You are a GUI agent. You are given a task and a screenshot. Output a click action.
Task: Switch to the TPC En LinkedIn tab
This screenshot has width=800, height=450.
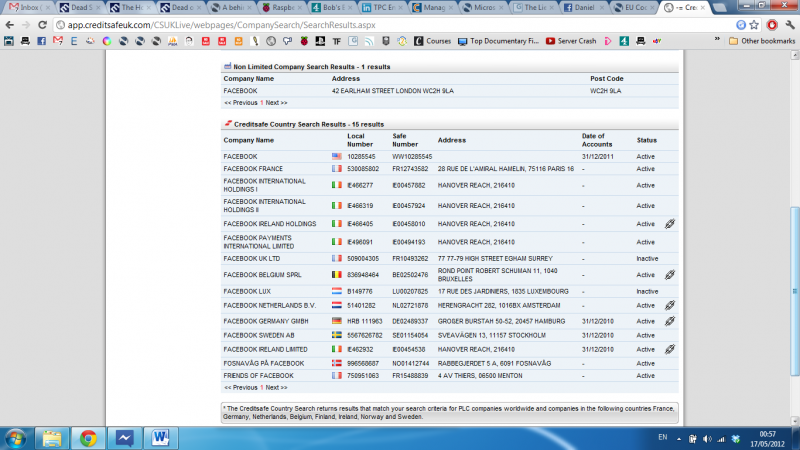click(383, 7)
